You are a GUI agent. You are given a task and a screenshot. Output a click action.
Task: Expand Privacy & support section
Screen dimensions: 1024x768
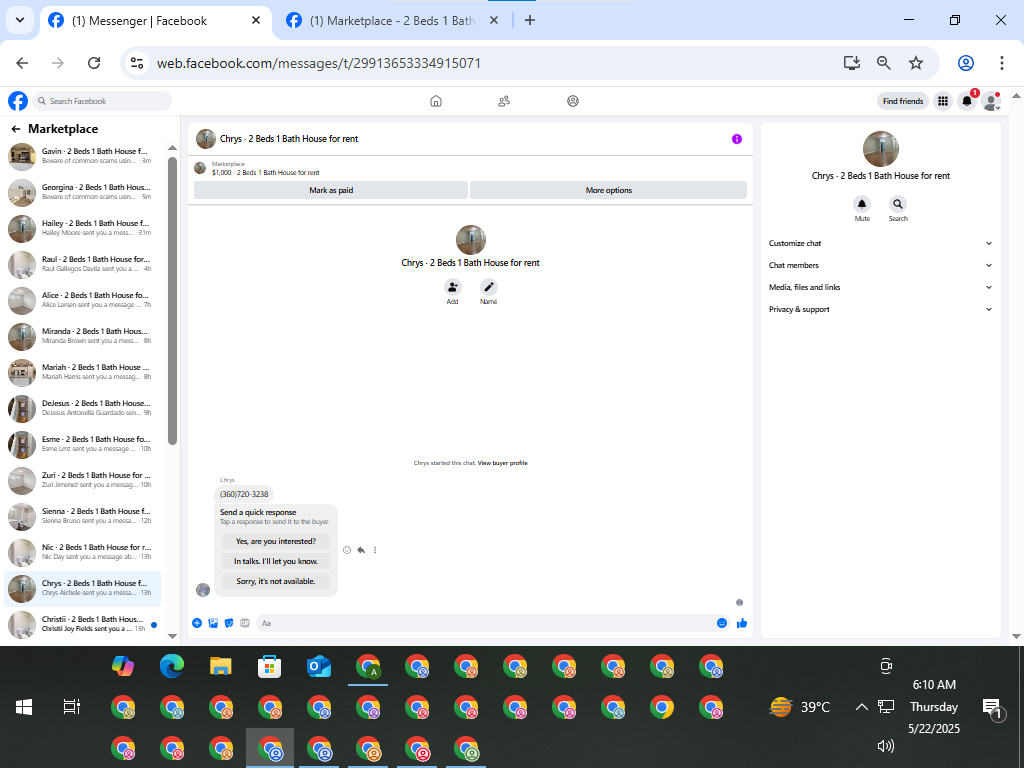pos(880,310)
